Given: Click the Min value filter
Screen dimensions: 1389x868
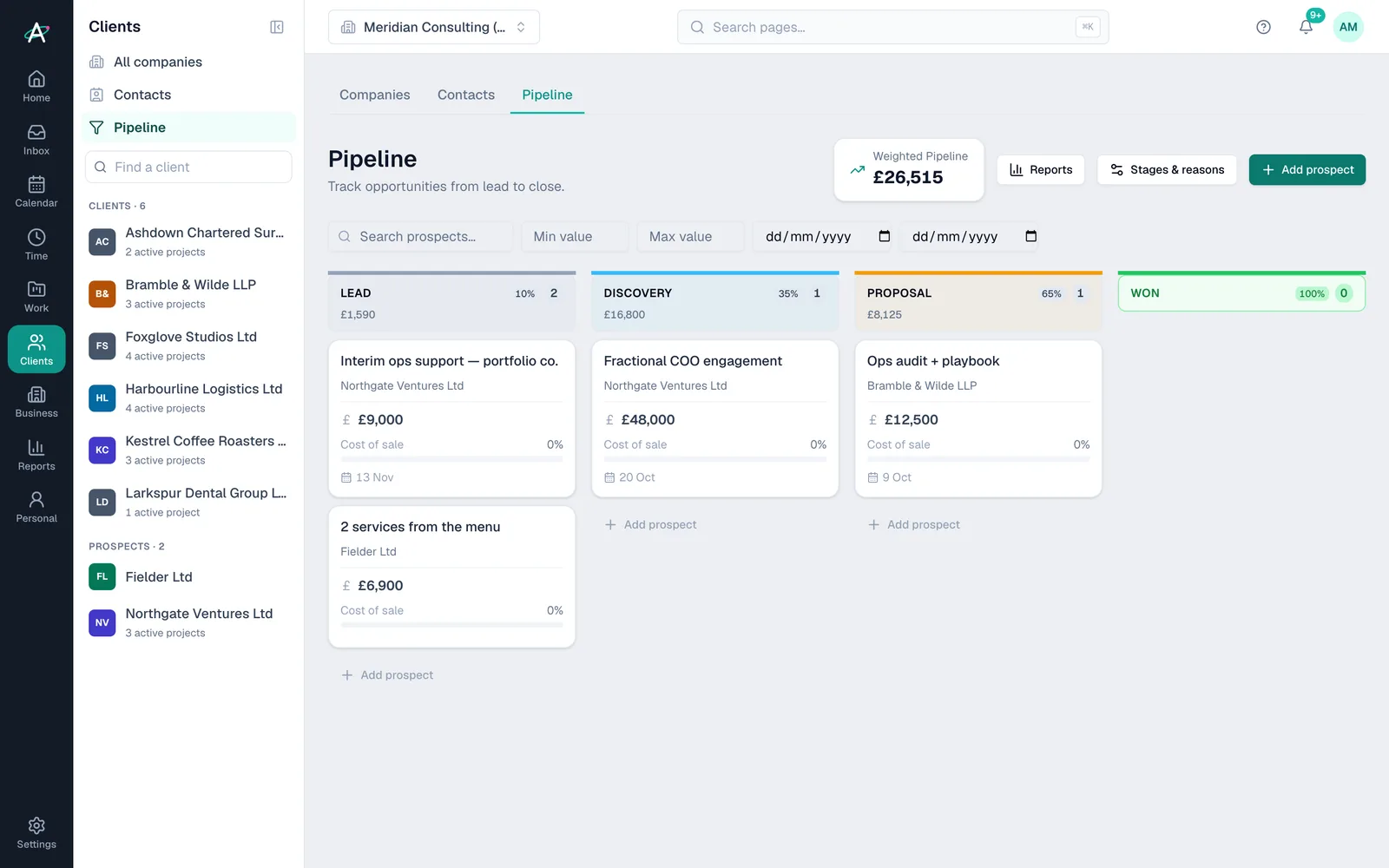Looking at the screenshot, I should pyautogui.click(x=575, y=236).
